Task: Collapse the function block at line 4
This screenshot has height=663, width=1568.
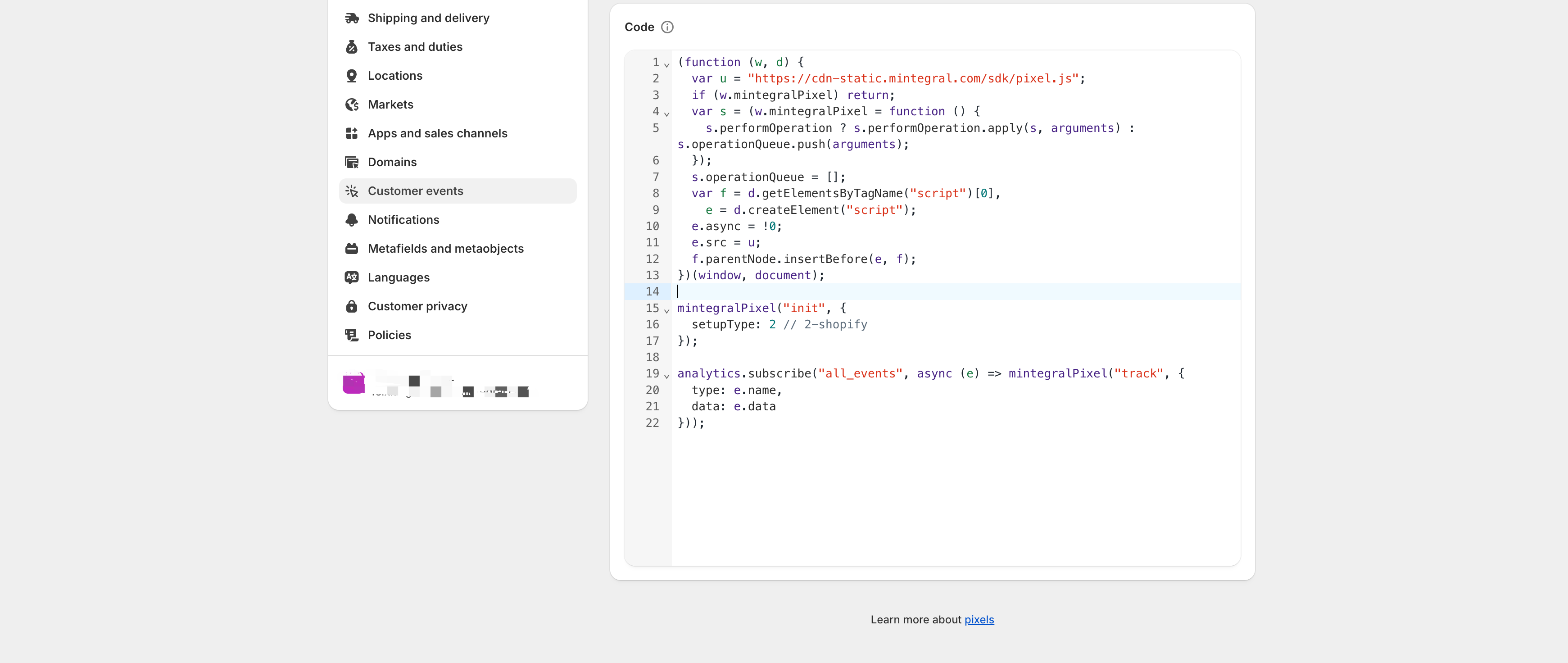Action: click(x=667, y=114)
